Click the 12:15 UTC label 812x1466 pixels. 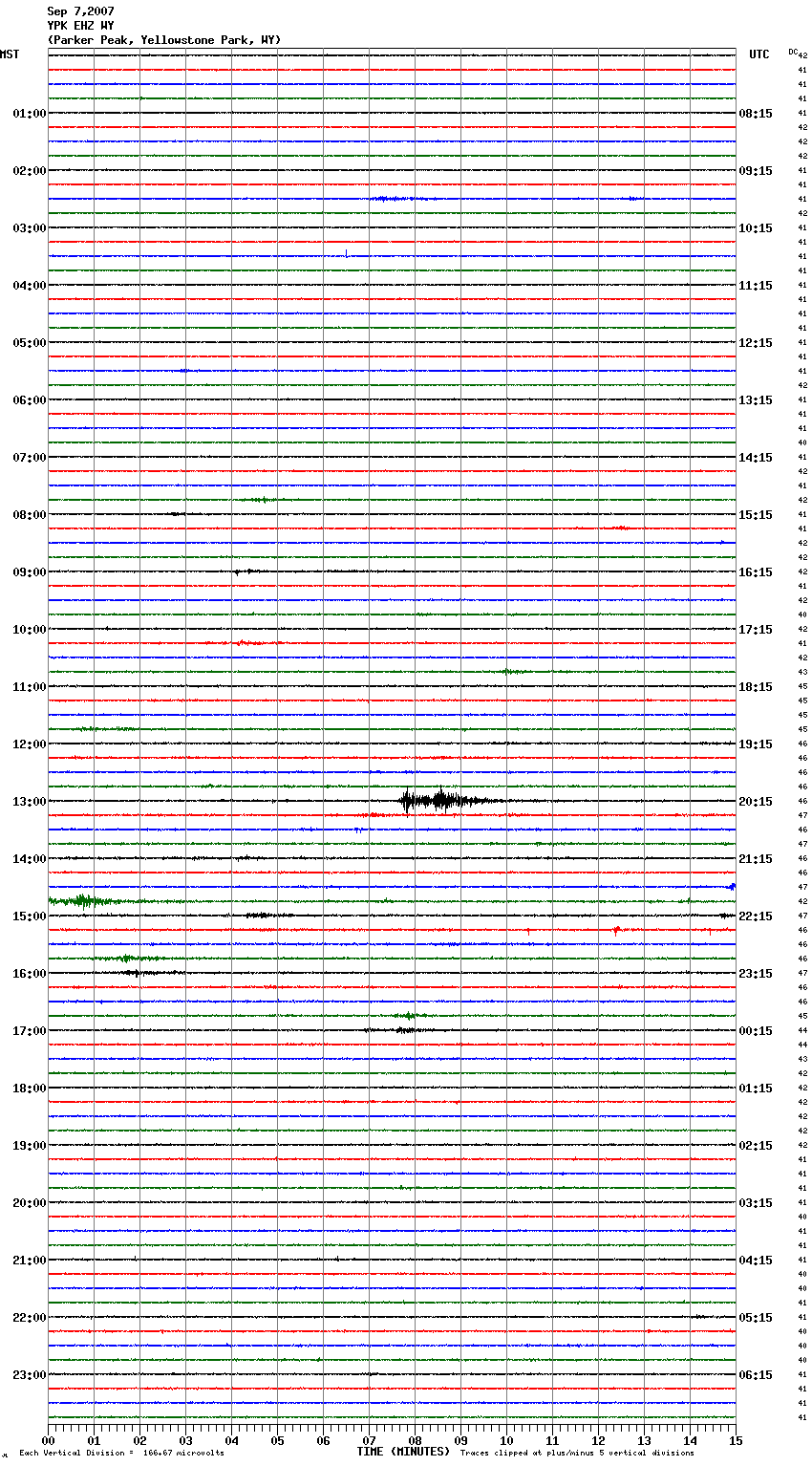(x=756, y=343)
